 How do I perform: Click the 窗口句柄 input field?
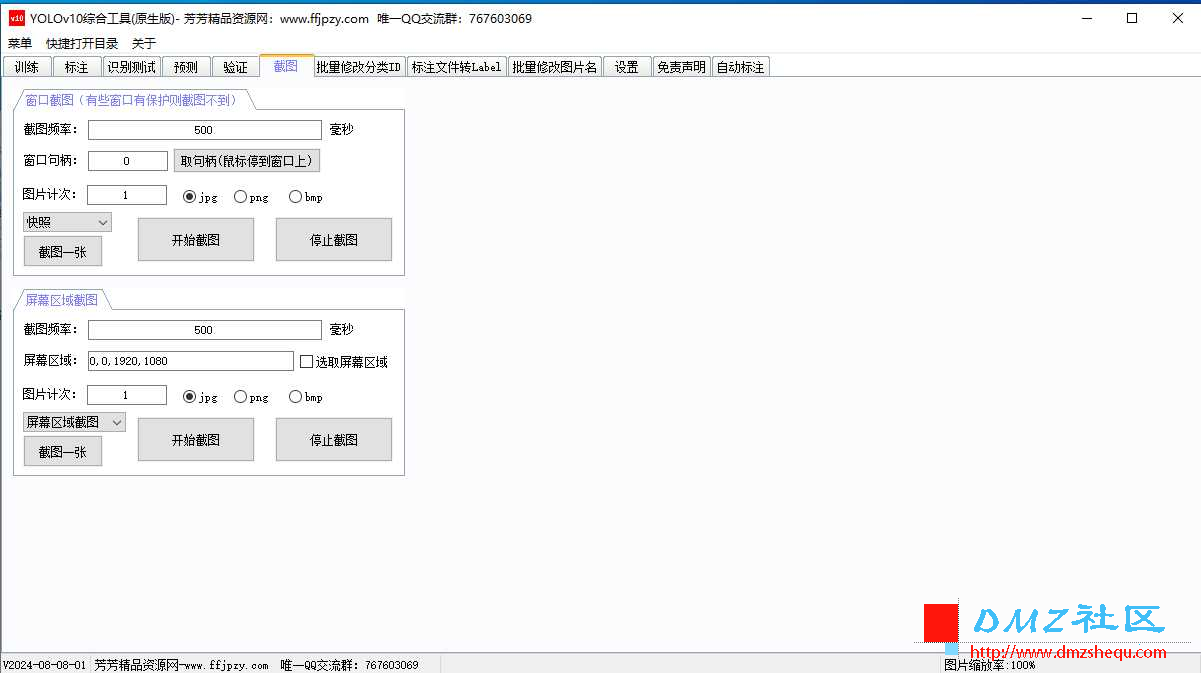pos(127,161)
